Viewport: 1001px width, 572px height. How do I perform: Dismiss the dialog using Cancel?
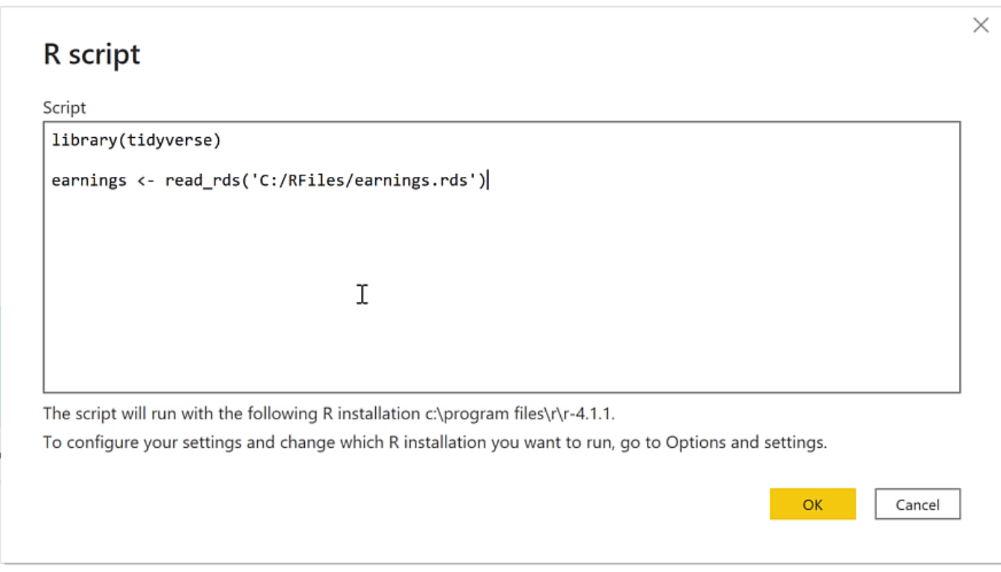click(x=917, y=504)
